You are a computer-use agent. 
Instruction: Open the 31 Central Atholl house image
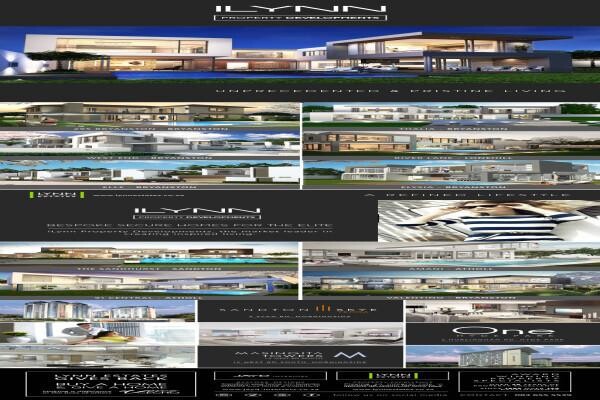click(149, 283)
